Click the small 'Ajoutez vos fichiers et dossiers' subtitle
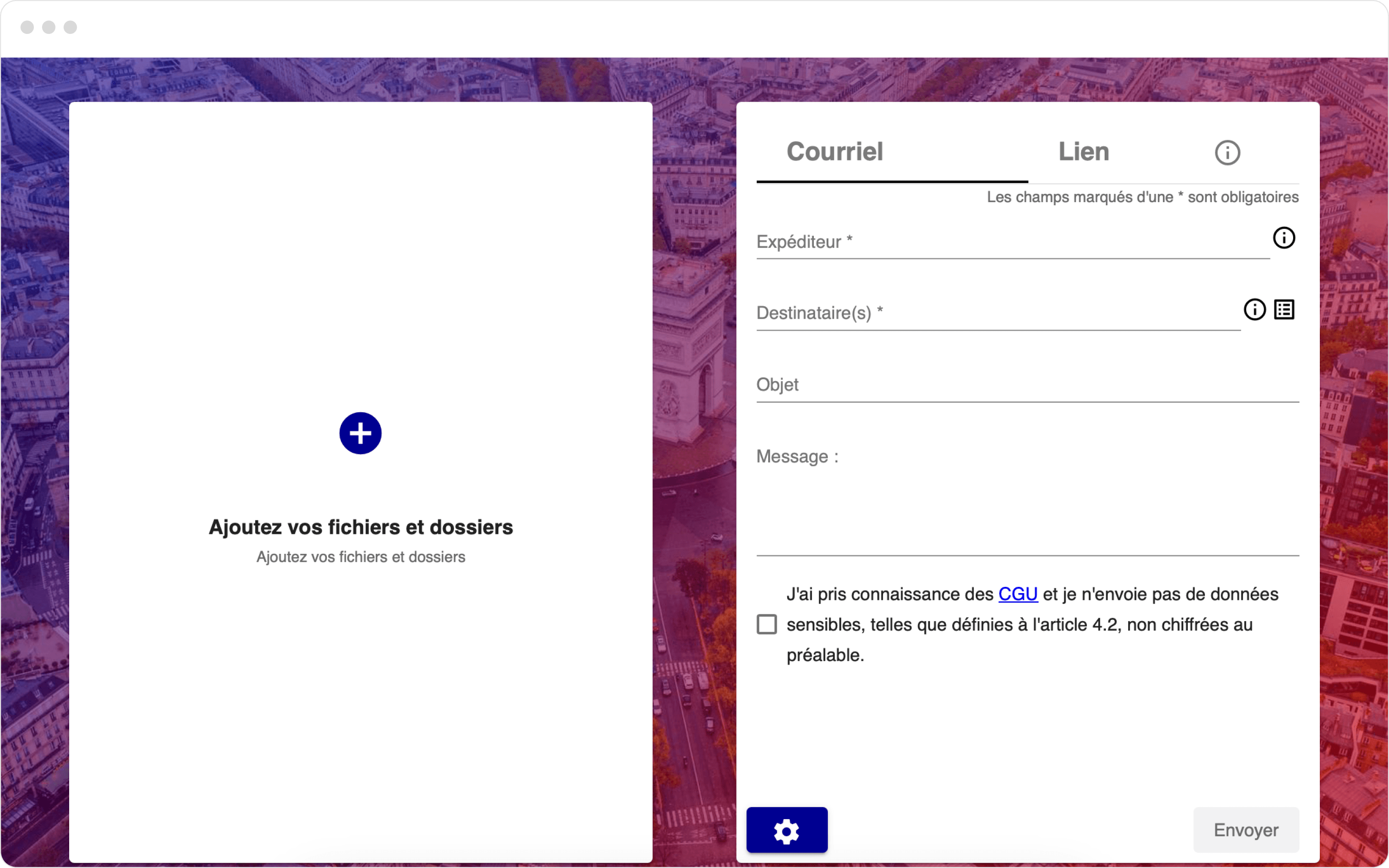 click(x=360, y=557)
